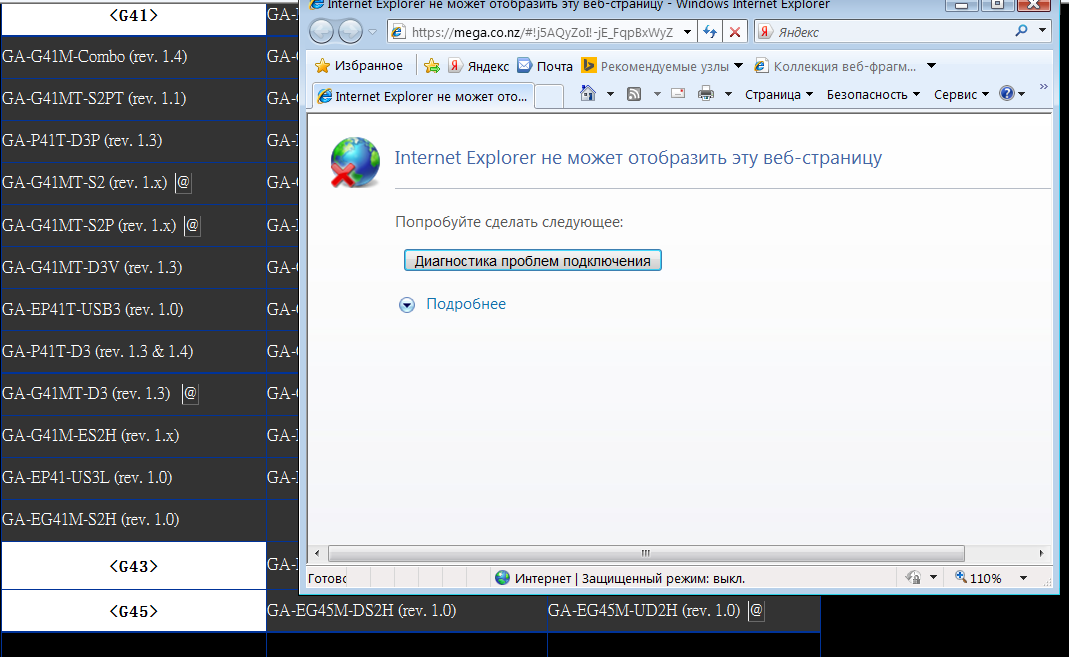Go back with the browser Back arrow
This screenshot has height=657, width=1069.
322,31
